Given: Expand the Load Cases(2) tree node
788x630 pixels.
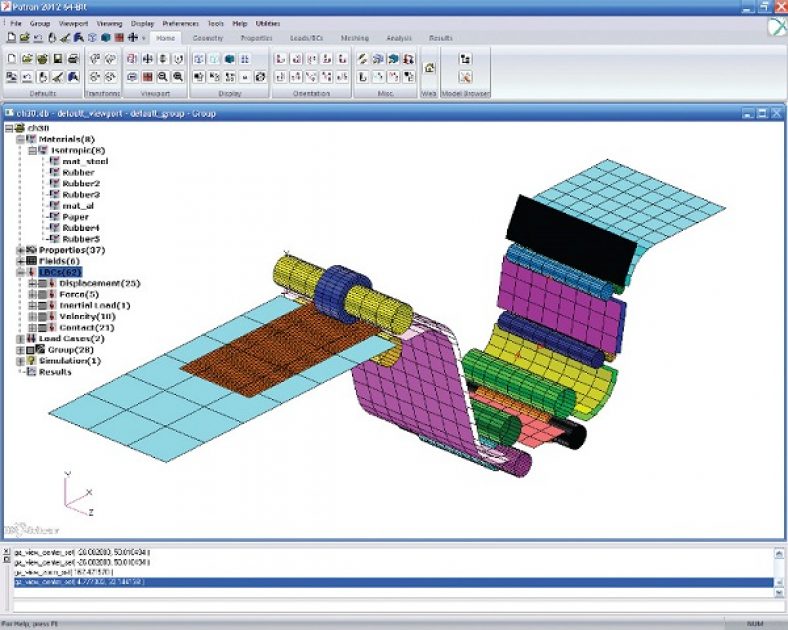Looking at the screenshot, I should pos(20,339).
